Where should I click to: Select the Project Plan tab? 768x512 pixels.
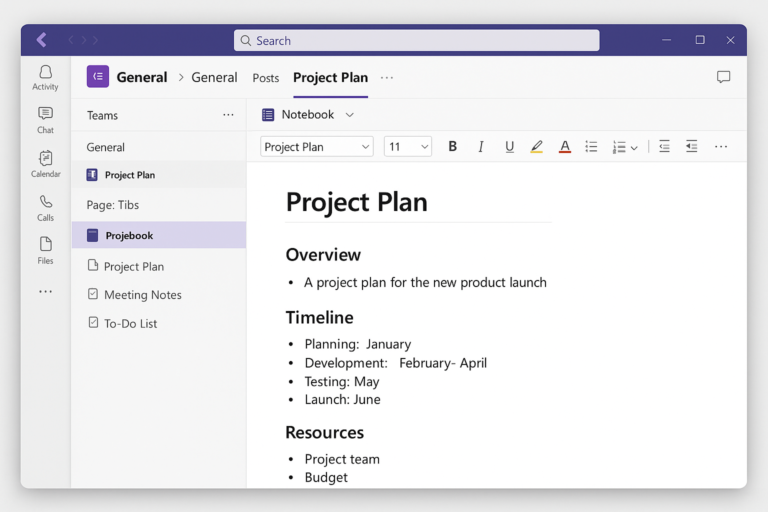click(330, 78)
